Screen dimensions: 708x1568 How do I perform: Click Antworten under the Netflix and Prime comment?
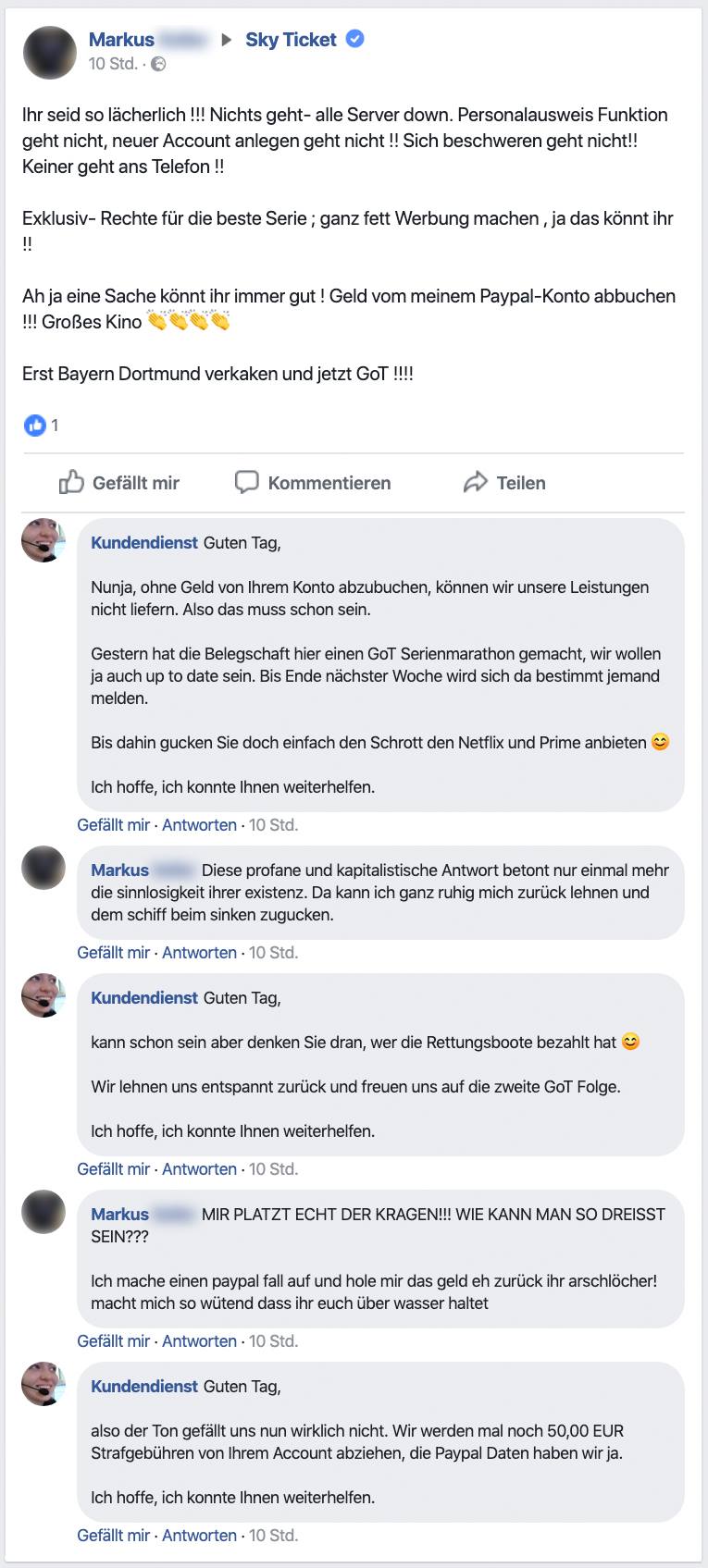(199, 825)
